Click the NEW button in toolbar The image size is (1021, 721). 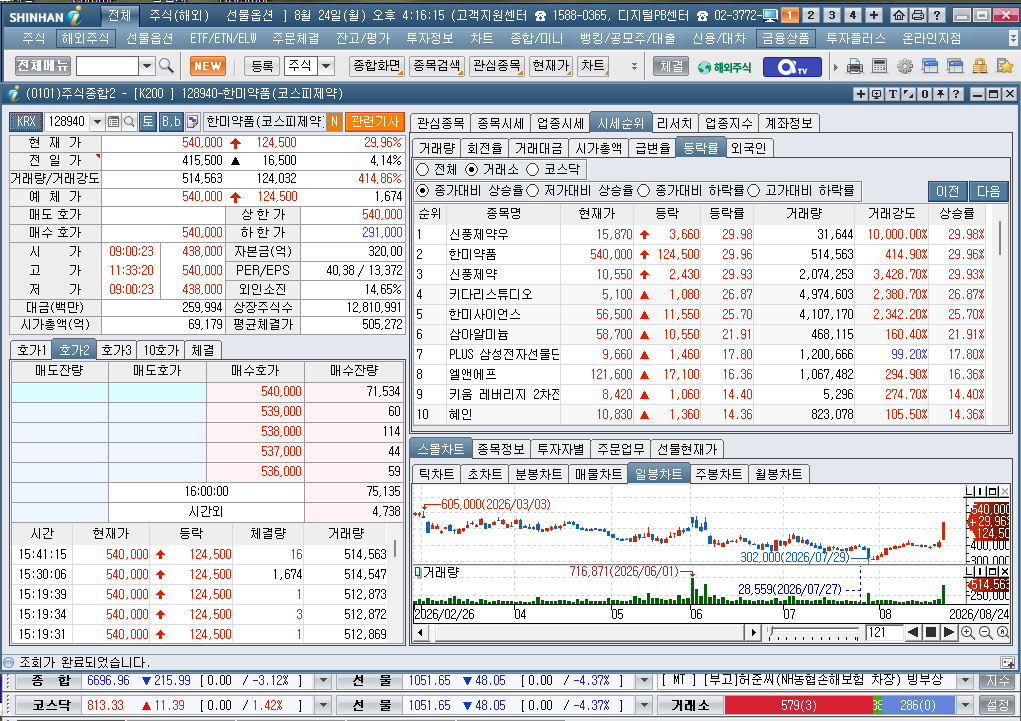tap(208, 66)
